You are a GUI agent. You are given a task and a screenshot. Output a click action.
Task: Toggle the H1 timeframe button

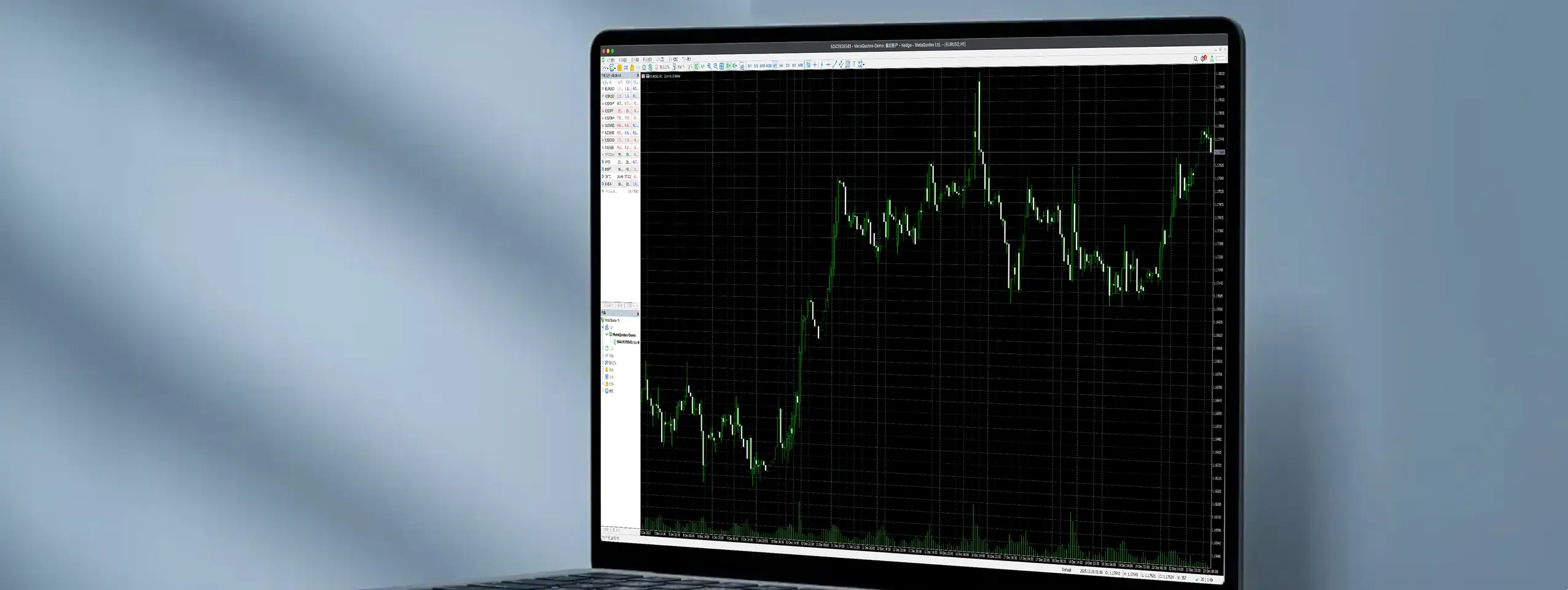pos(775,65)
